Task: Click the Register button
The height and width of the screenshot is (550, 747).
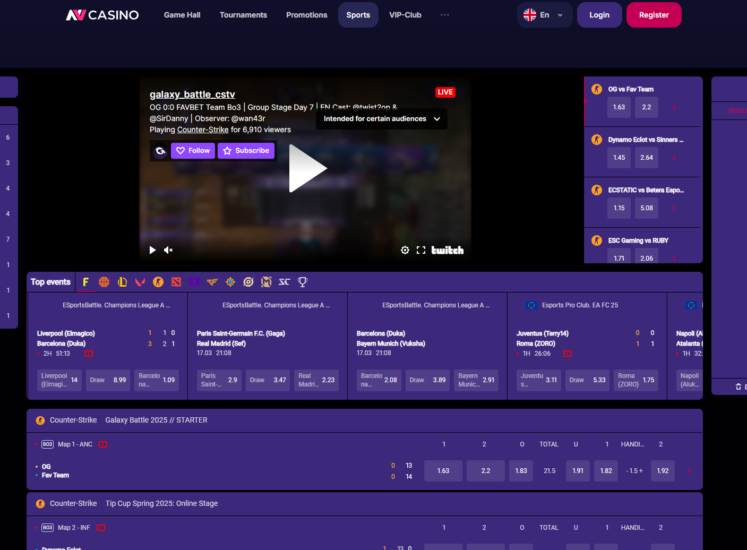Action: coord(653,15)
